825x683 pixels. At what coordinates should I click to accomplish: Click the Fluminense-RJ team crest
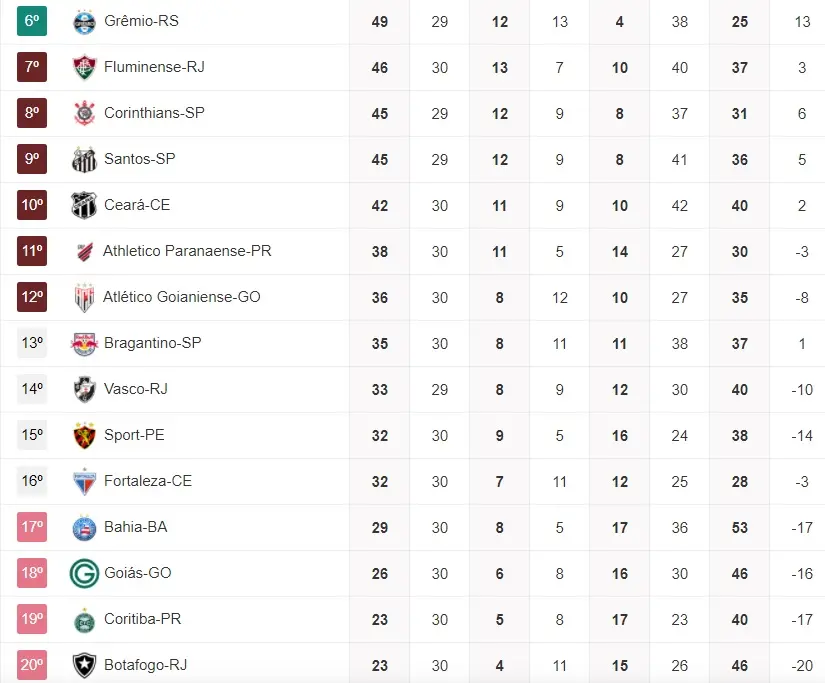coord(84,67)
